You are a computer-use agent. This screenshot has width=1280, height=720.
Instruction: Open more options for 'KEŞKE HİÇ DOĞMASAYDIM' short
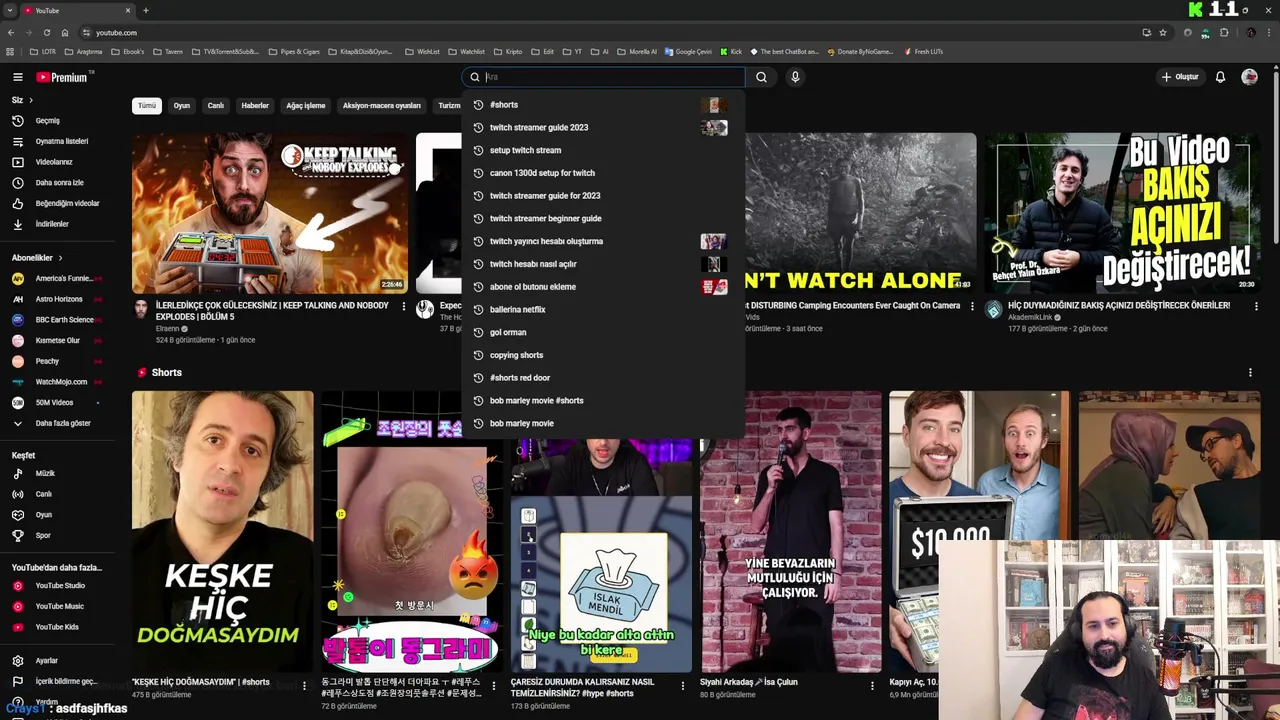tap(304, 686)
